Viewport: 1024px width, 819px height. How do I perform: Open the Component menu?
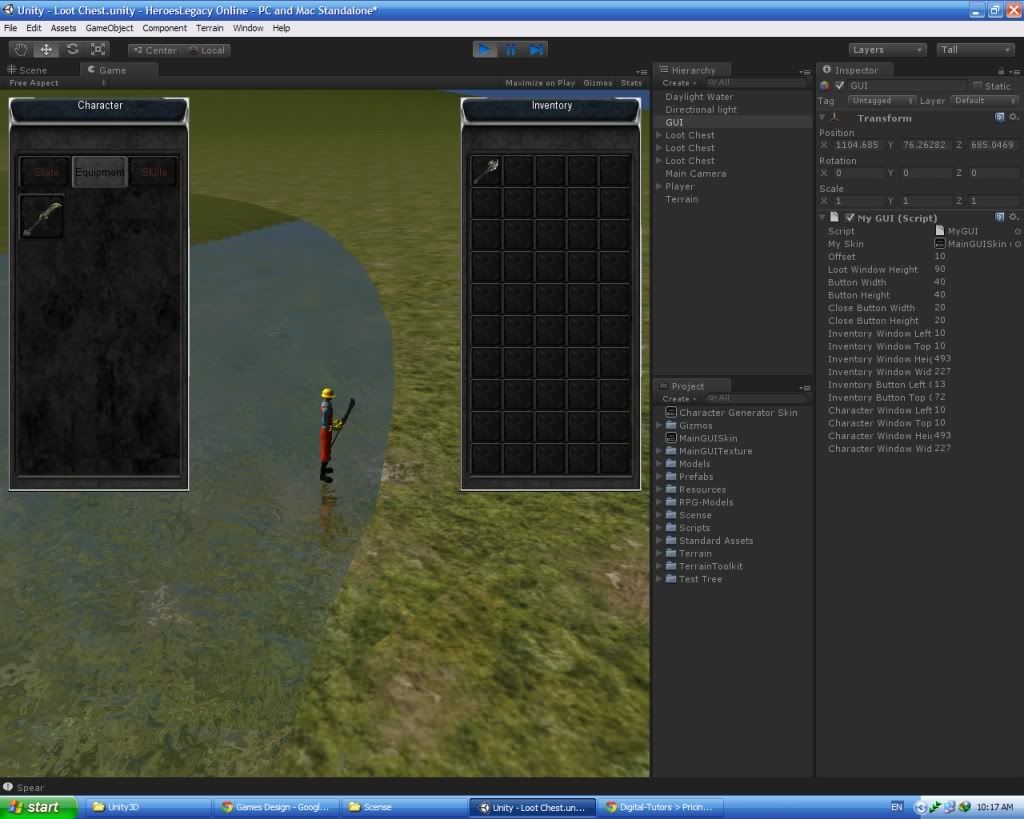pyautogui.click(x=165, y=28)
